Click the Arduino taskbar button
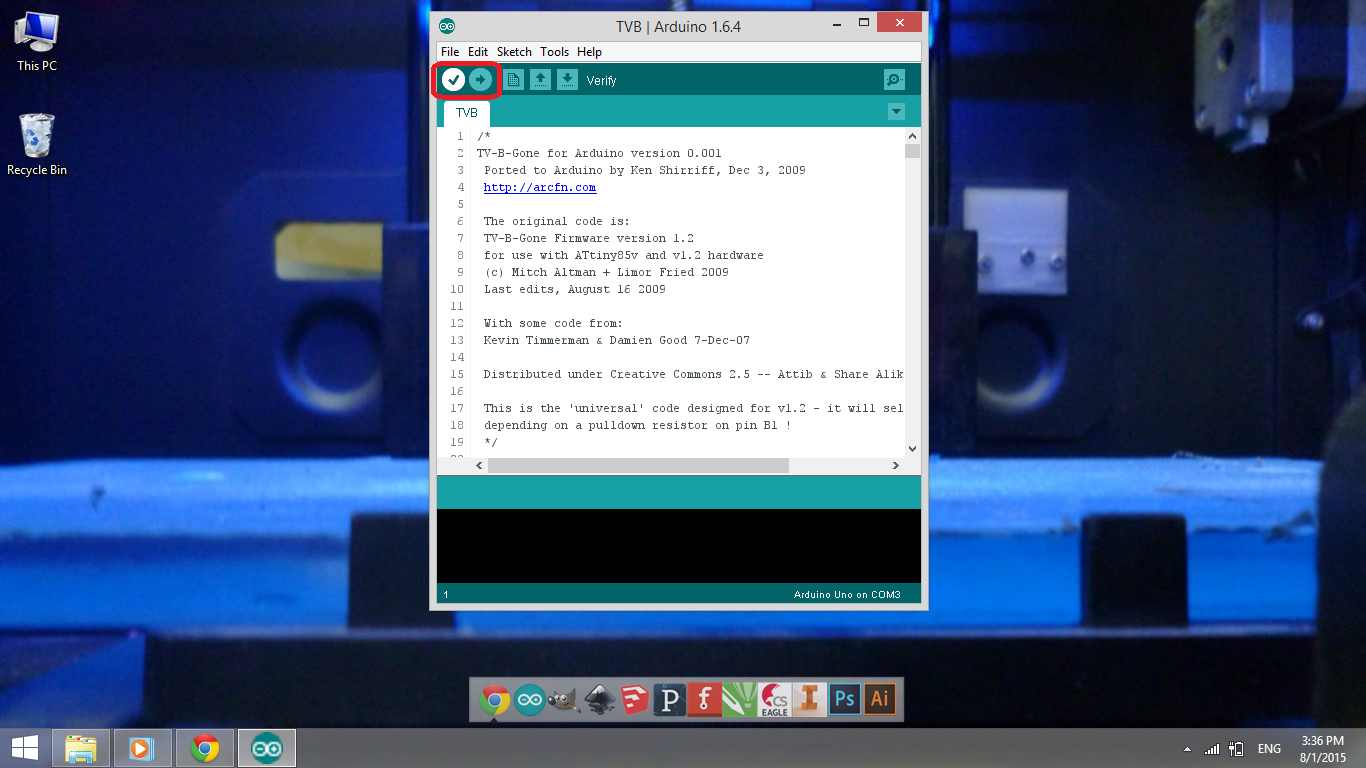 pos(267,748)
